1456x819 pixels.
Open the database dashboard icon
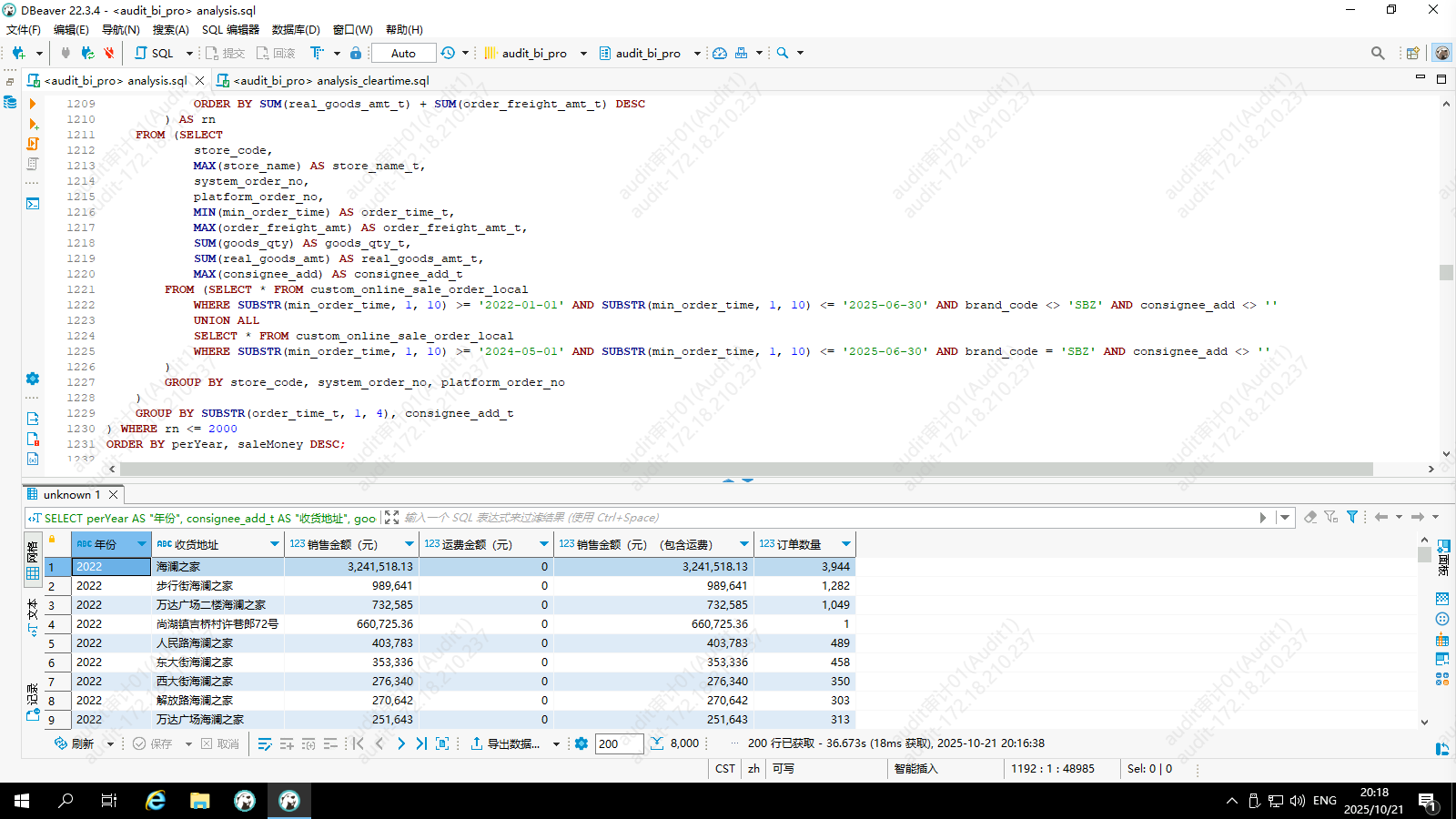click(720, 53)
